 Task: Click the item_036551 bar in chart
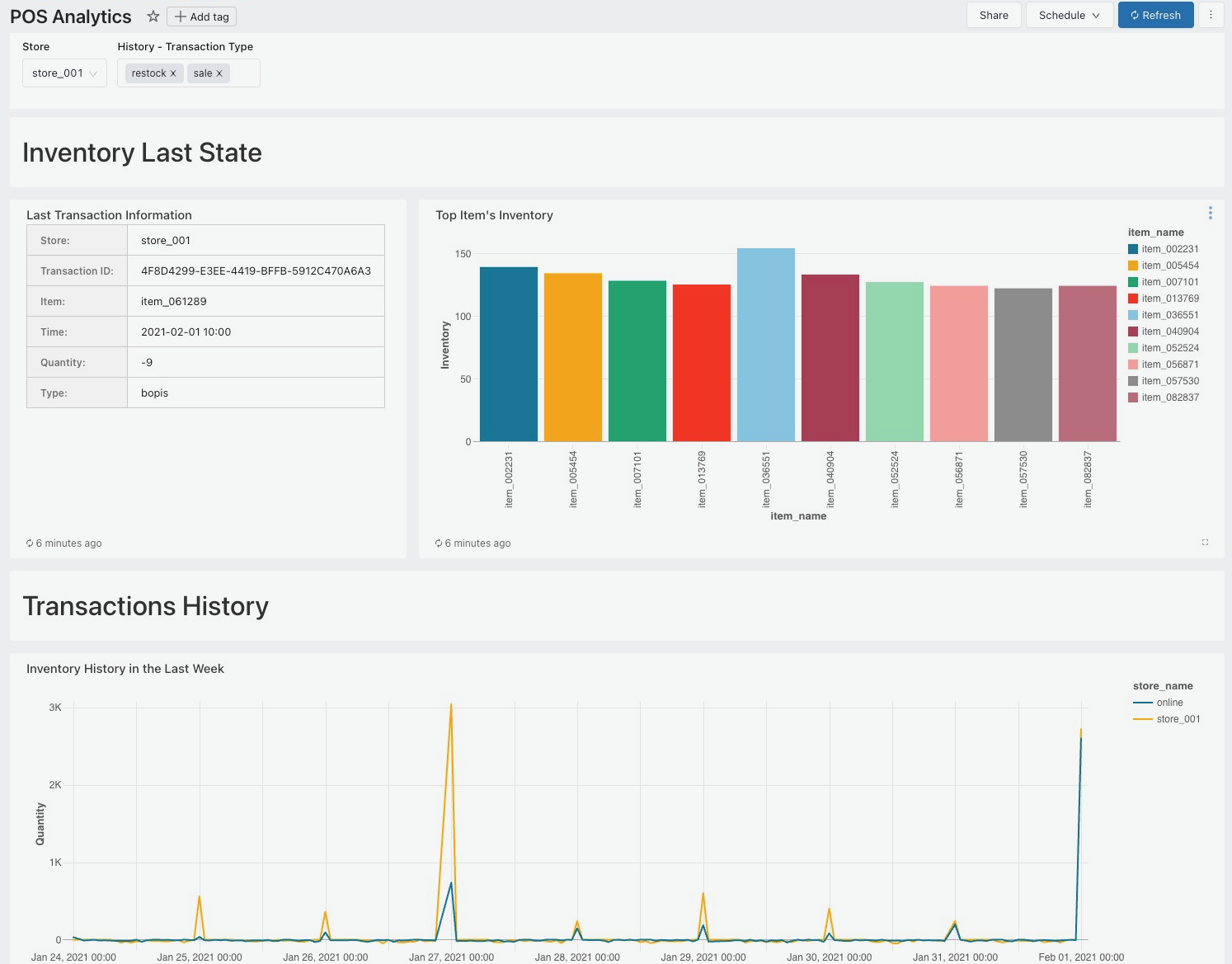[x=766, y=345]
